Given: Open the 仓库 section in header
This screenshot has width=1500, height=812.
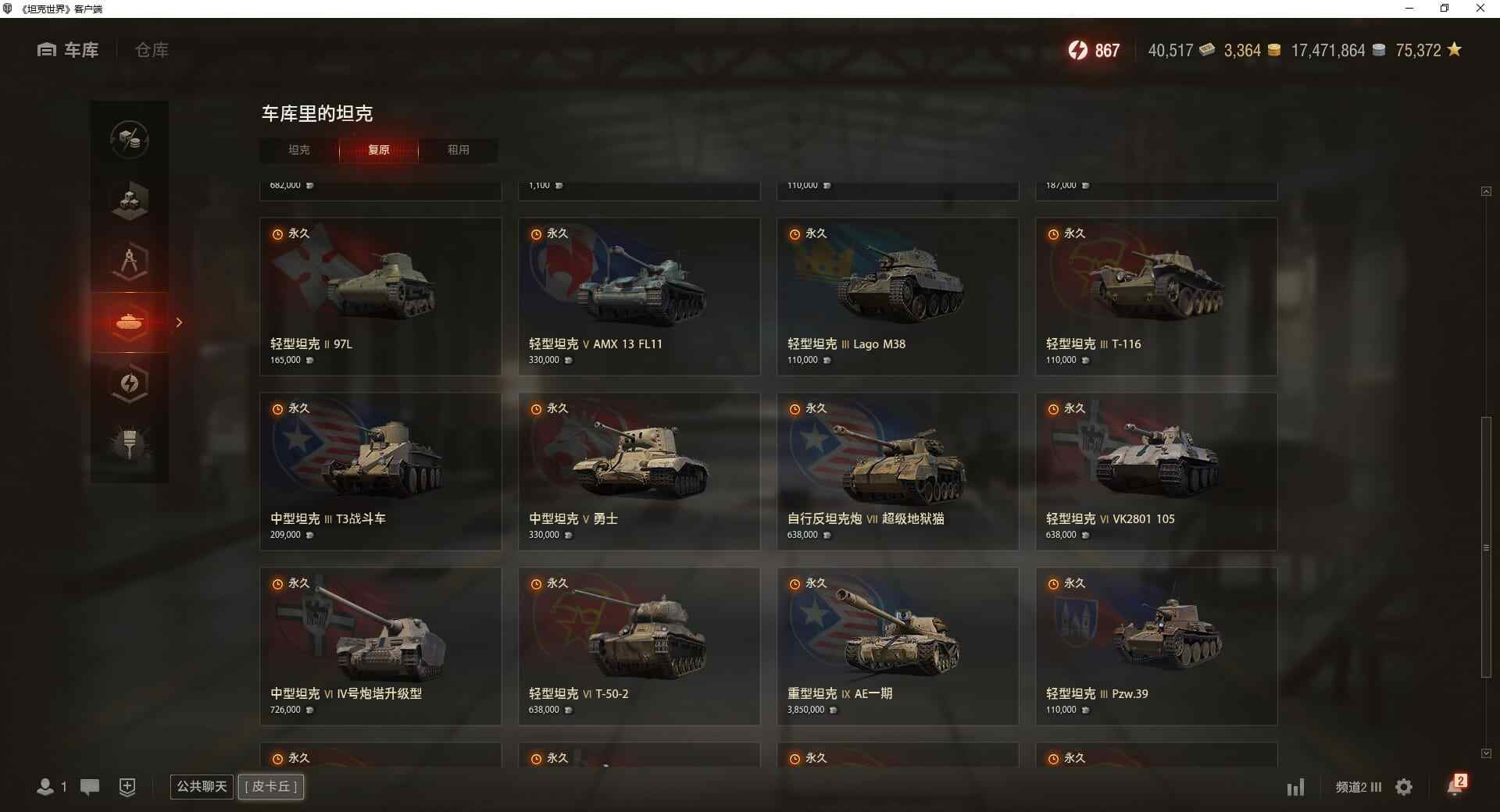Looking at the screenshot, I should click(152, 50).
